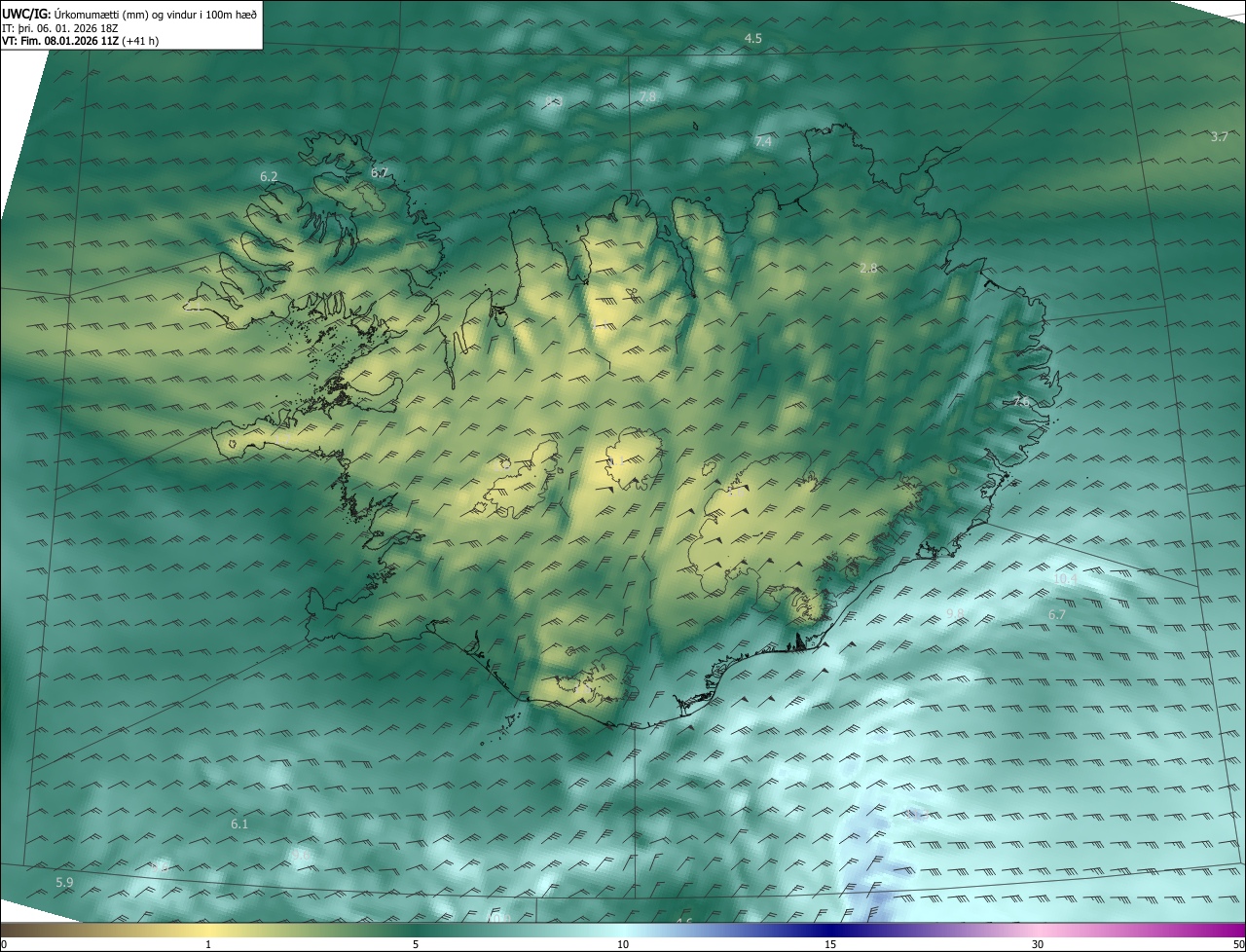Click the map value "7.6" on the east coast
This screenshot has height=952, width=1246.
pos(1020,401)
